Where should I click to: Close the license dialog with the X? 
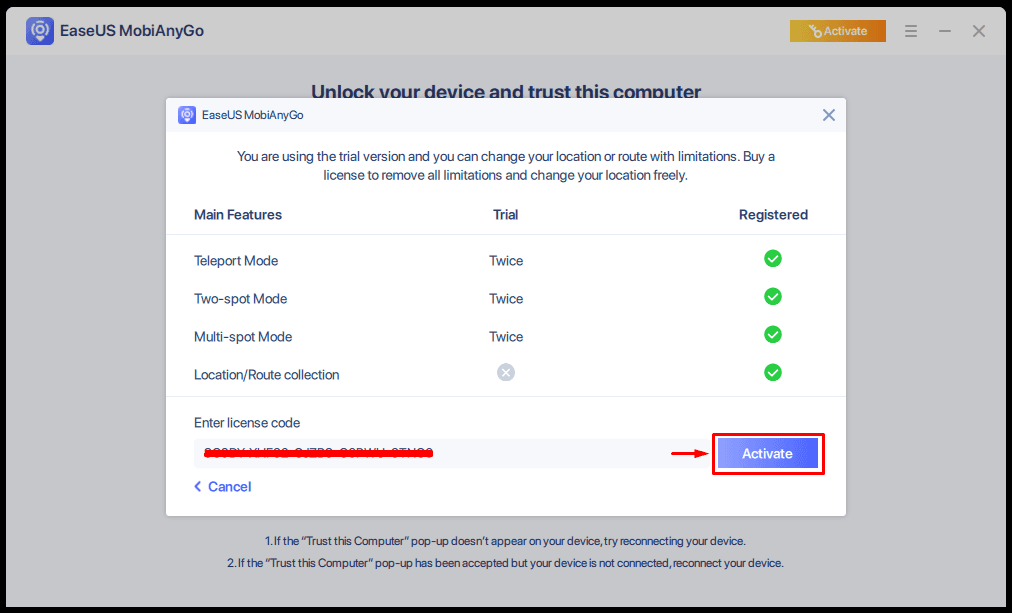click(x=829, y=115)
